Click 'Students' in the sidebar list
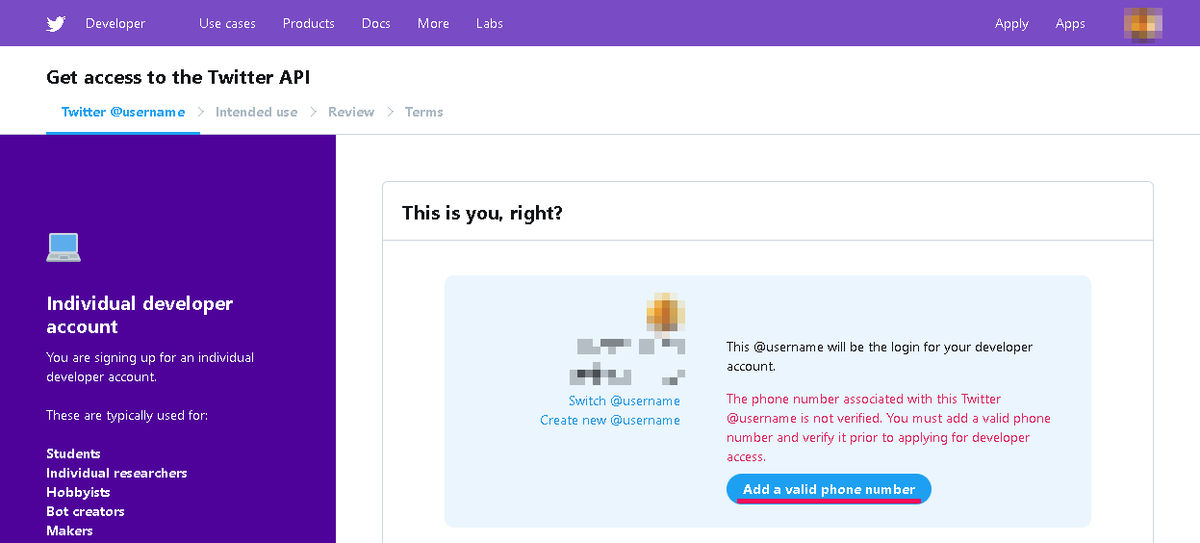Screen dimensions: 1200x543 [74, 454]
